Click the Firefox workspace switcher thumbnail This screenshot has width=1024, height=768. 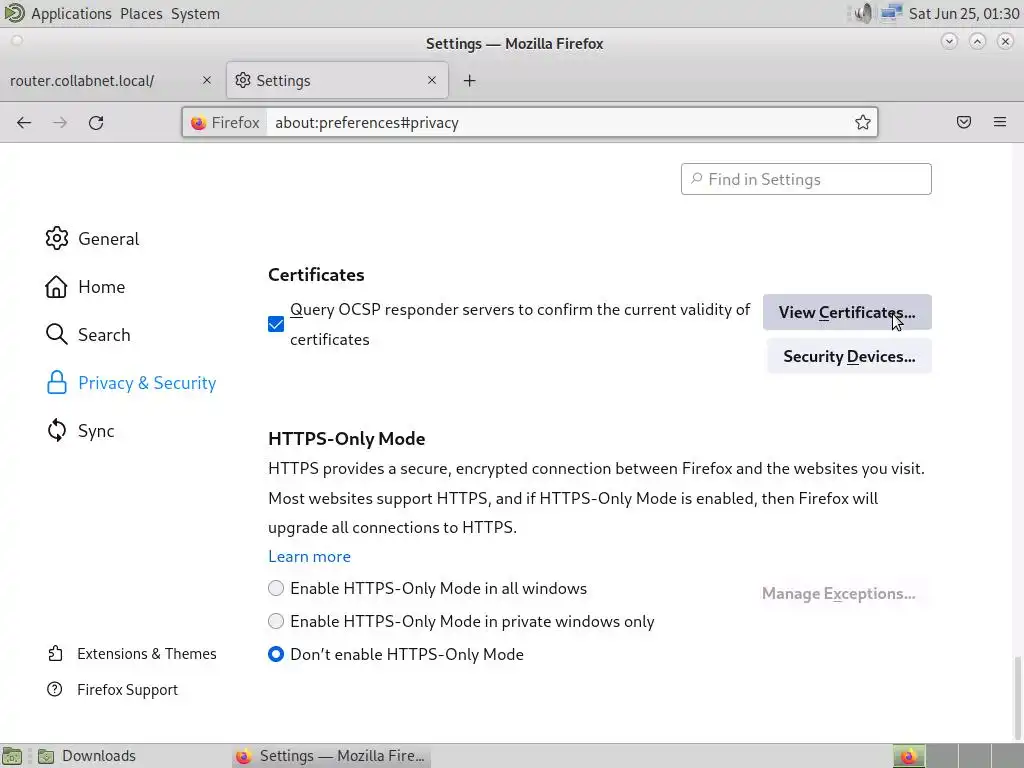909,756
